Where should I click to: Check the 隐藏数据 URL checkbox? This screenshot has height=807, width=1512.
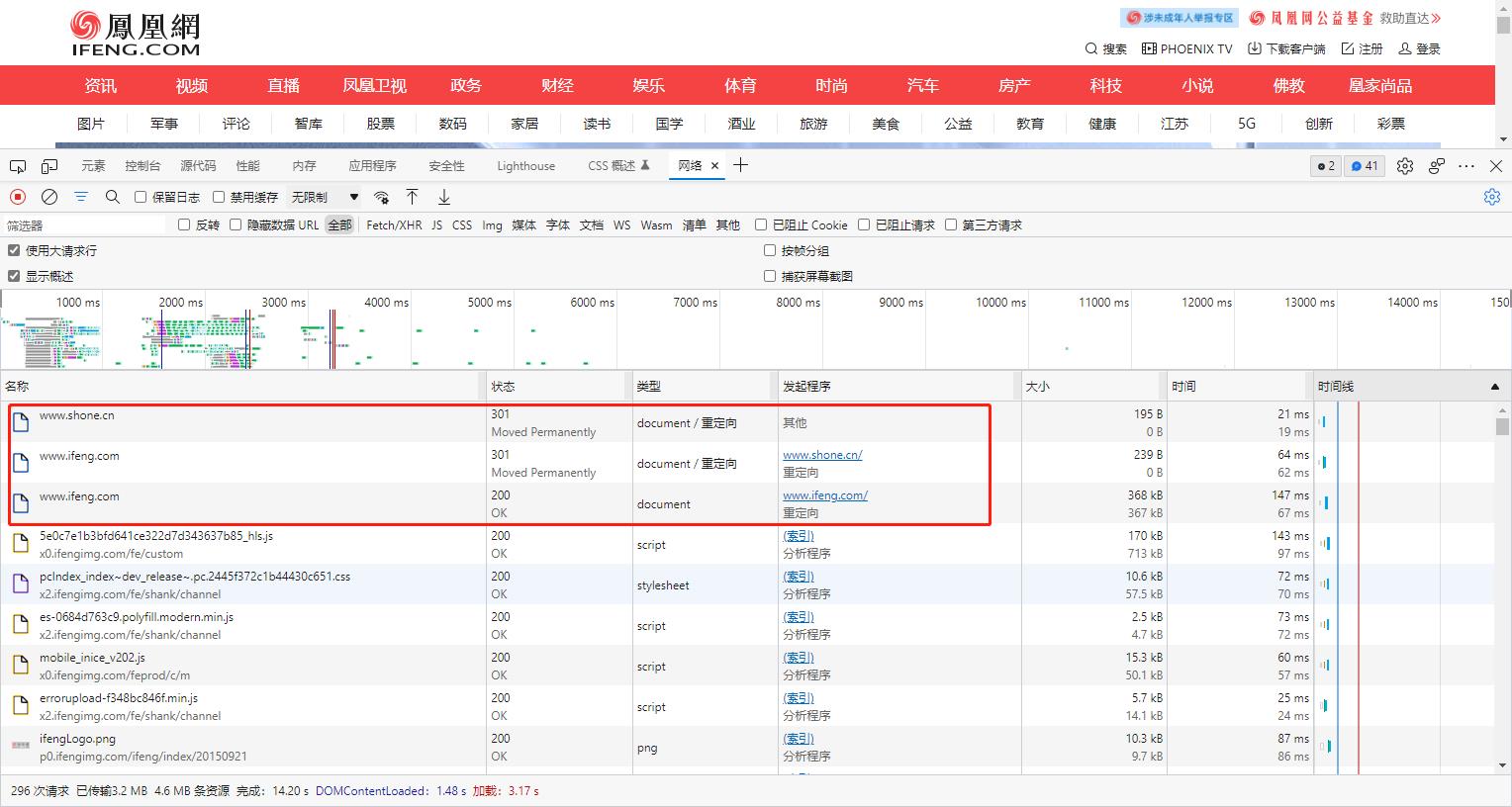pos(236,224)
